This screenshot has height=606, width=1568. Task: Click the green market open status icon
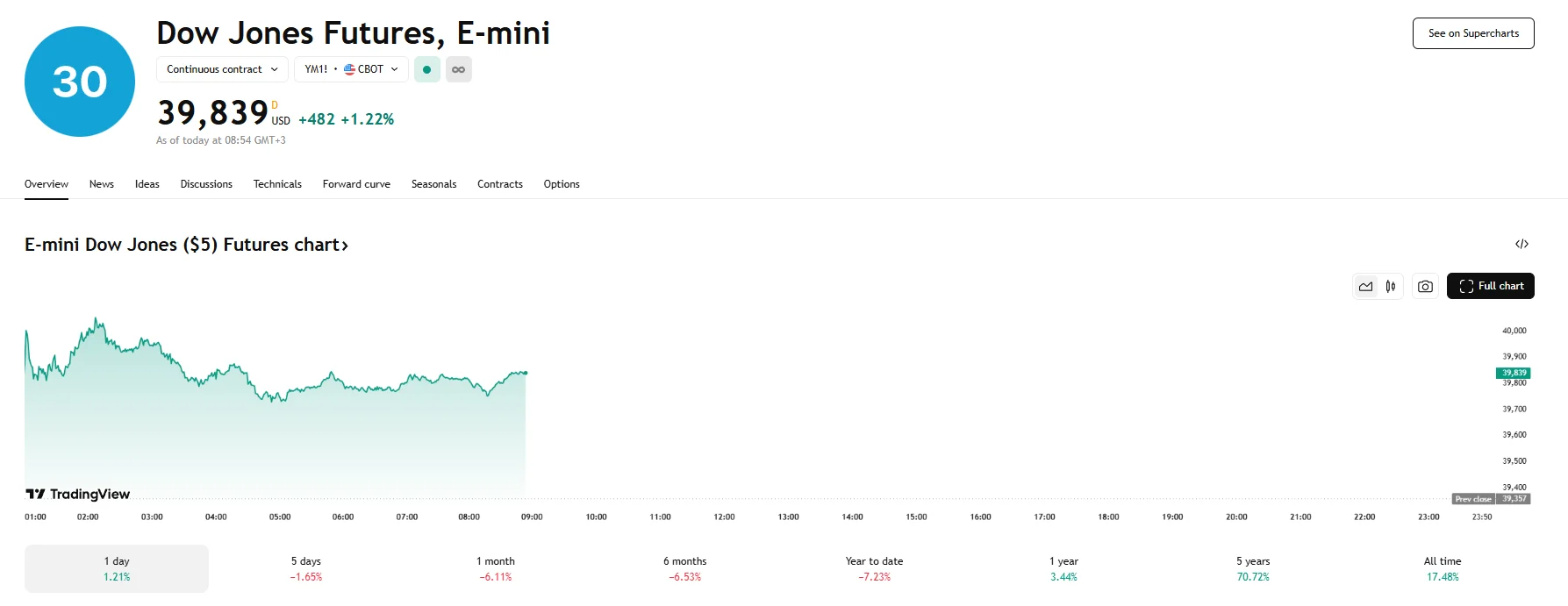pyautogui.click(x=426, y=69)
